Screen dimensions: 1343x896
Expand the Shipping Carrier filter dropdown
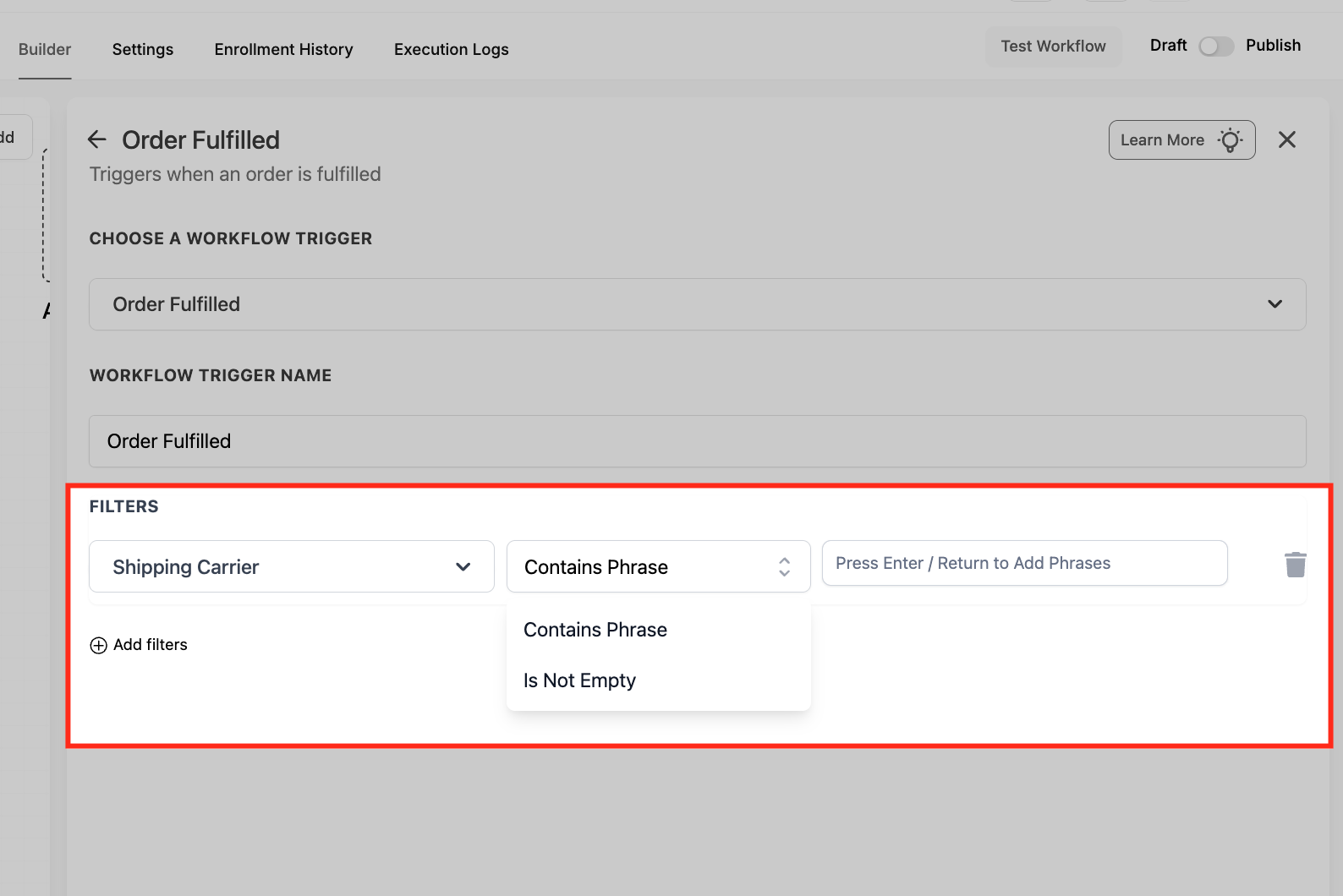pos(292,566)
